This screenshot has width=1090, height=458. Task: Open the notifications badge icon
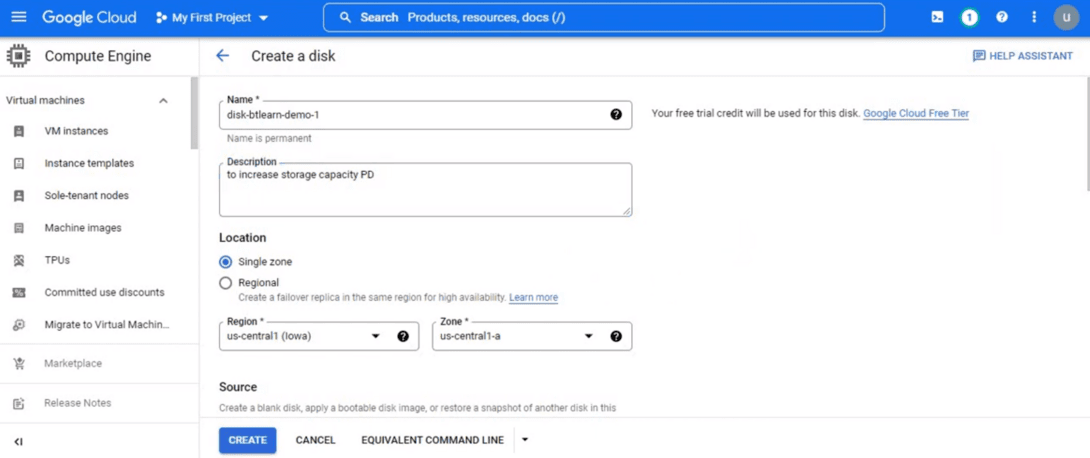[x=969, y=17]
